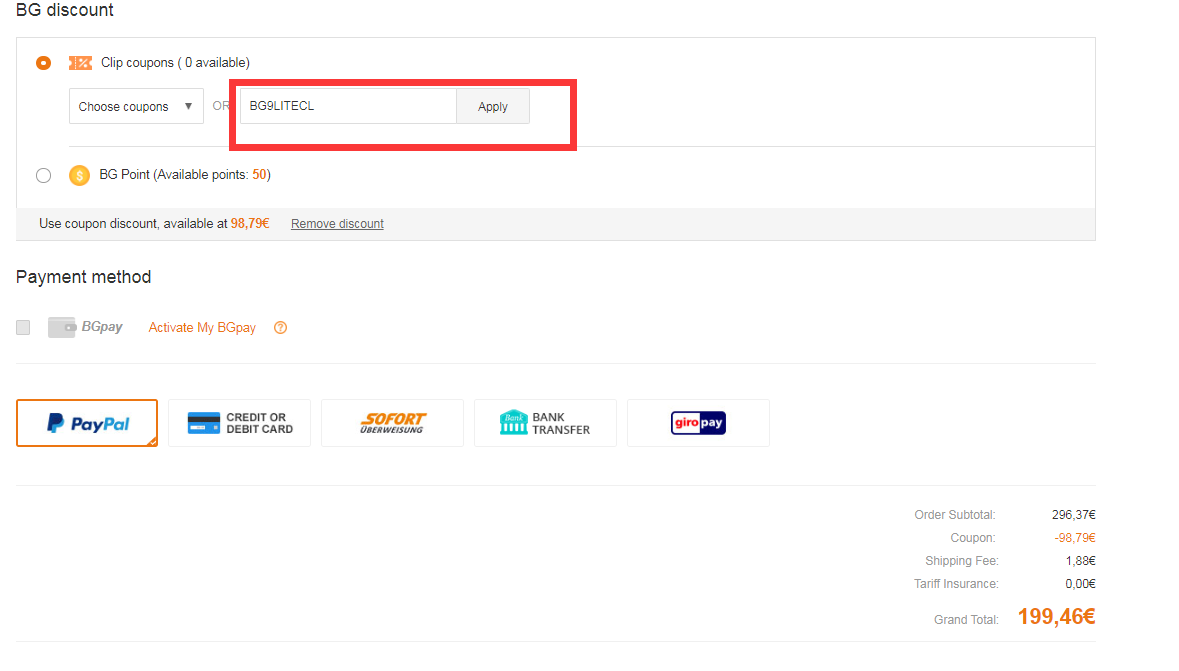
Task: Focus the coupon code field containing BG9LITECL
Action: (x=348, y=106)
